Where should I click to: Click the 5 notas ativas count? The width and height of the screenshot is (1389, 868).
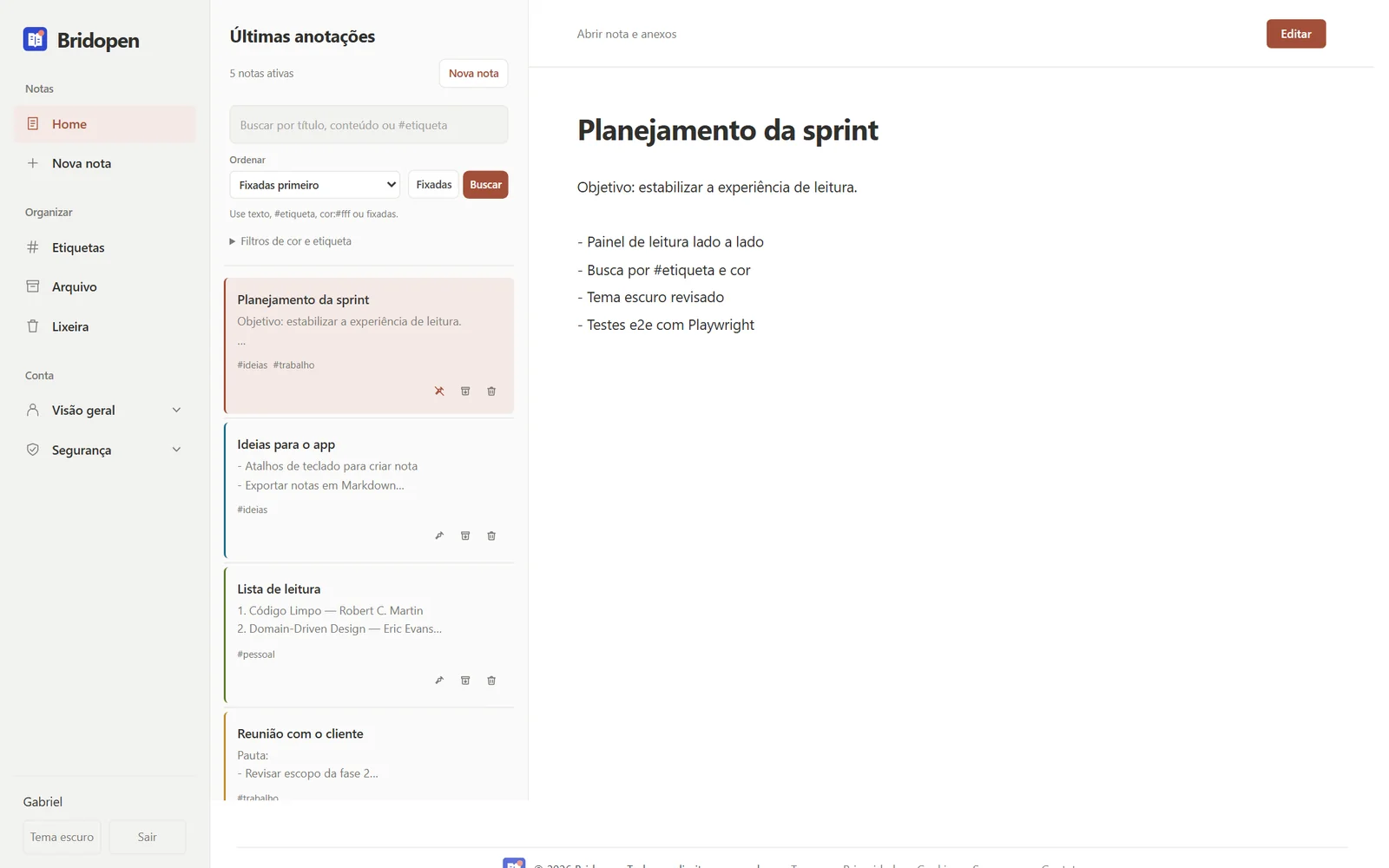point(261,74)
